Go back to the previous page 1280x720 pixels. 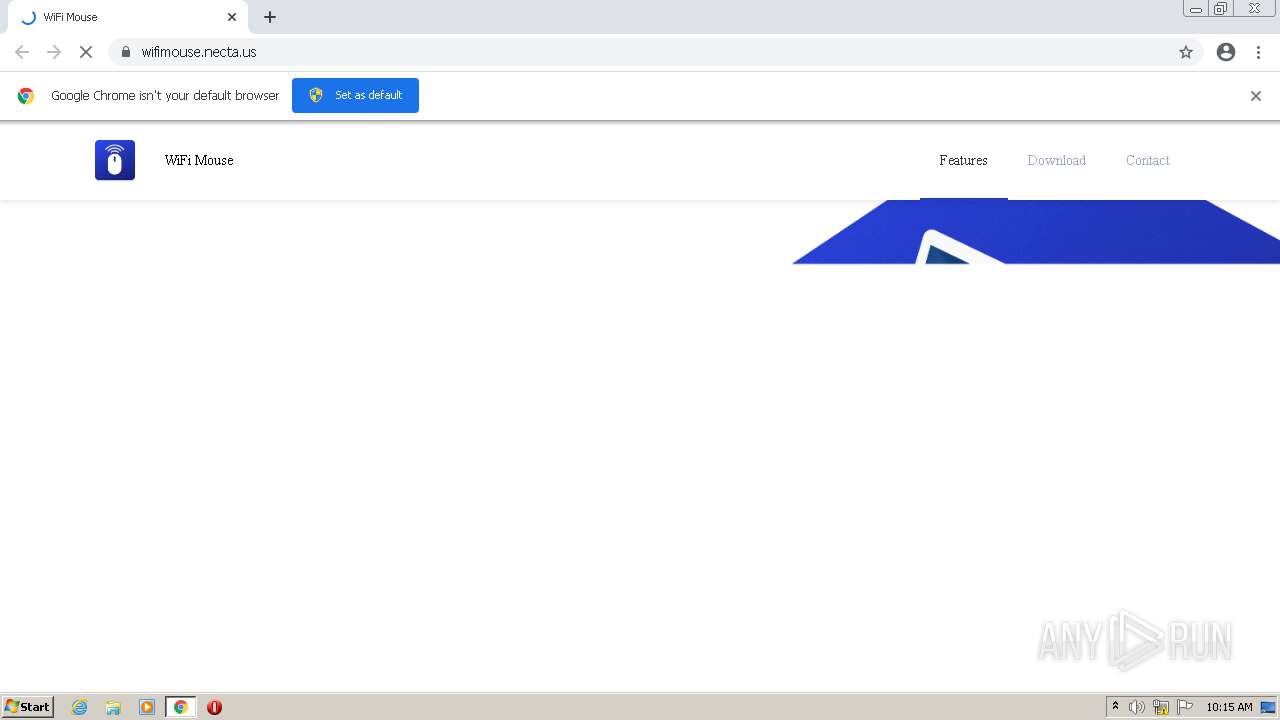pos(22,52)
